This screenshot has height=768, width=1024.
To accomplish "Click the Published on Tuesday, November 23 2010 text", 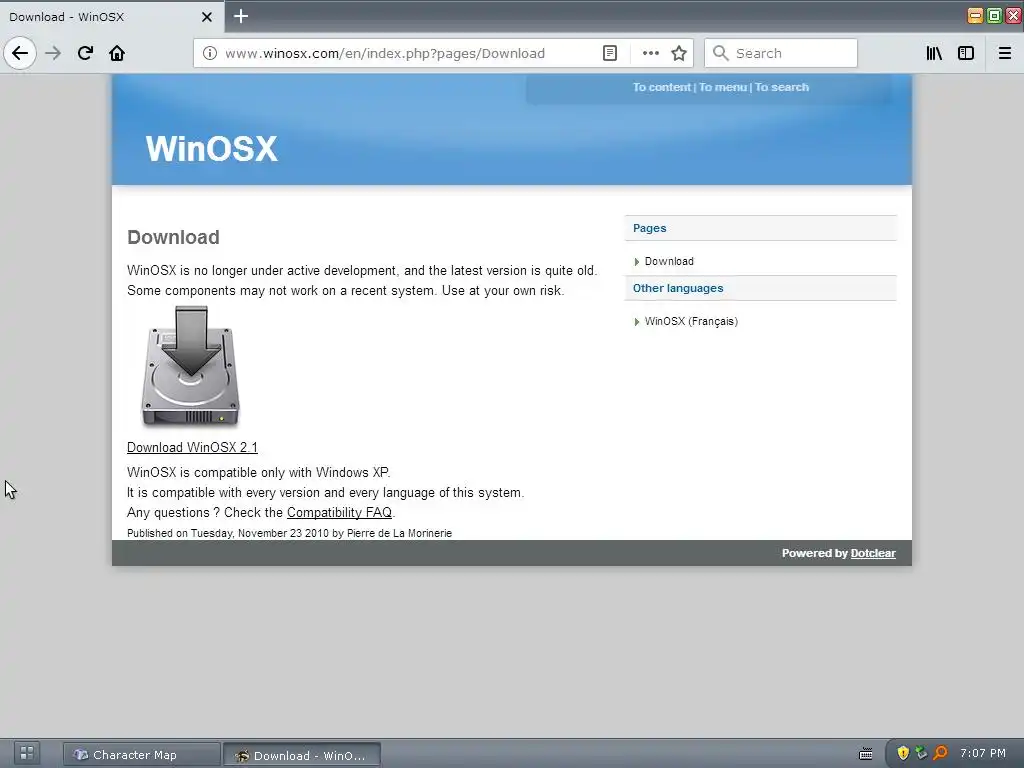I will 289,533.
